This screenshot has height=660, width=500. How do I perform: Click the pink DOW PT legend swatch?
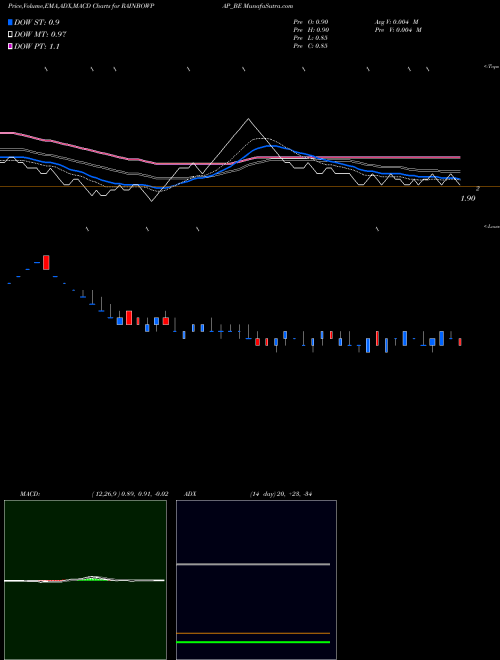[x=10, y=46]
